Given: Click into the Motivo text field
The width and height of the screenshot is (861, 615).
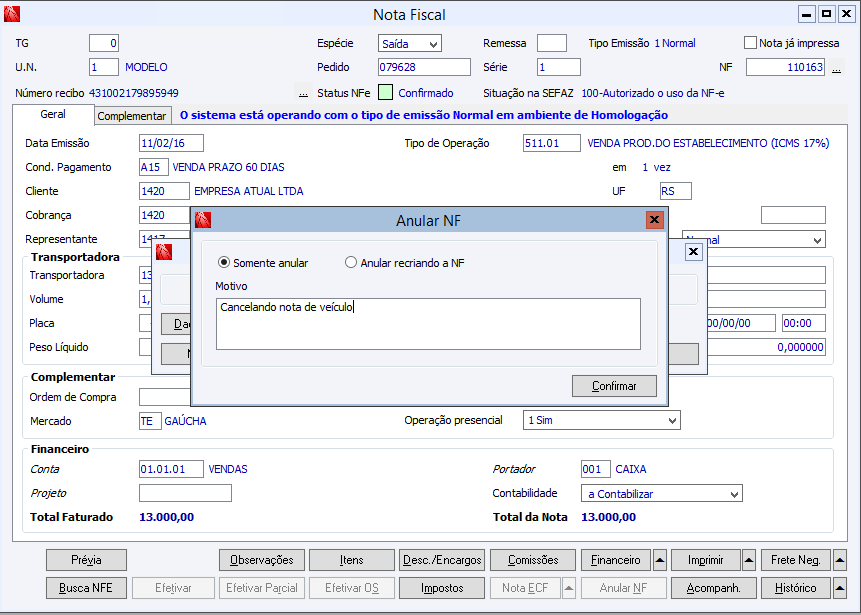Looking at the screenshot, I should [x=428, y=324].
